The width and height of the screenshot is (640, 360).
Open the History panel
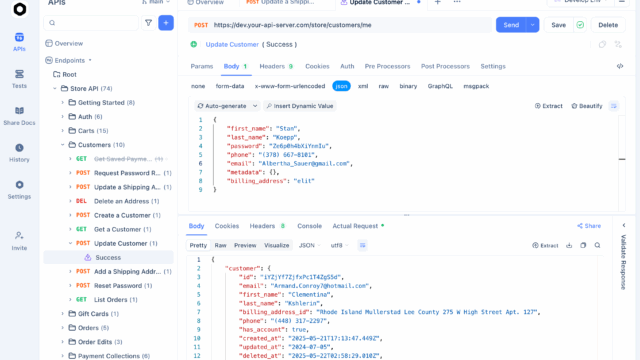[x=19, y=153]
